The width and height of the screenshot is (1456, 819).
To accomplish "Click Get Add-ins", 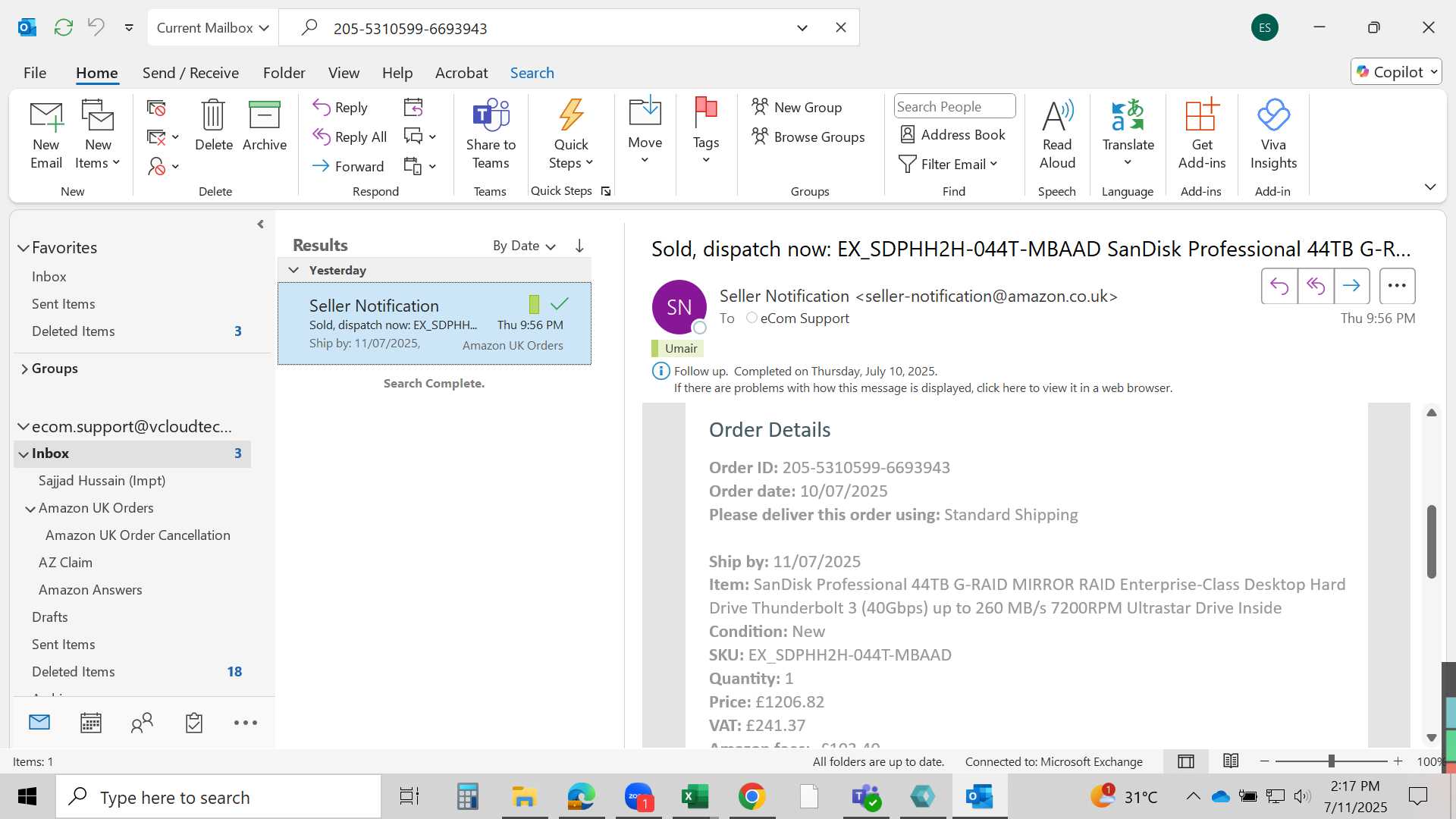I will [1201, 135].
